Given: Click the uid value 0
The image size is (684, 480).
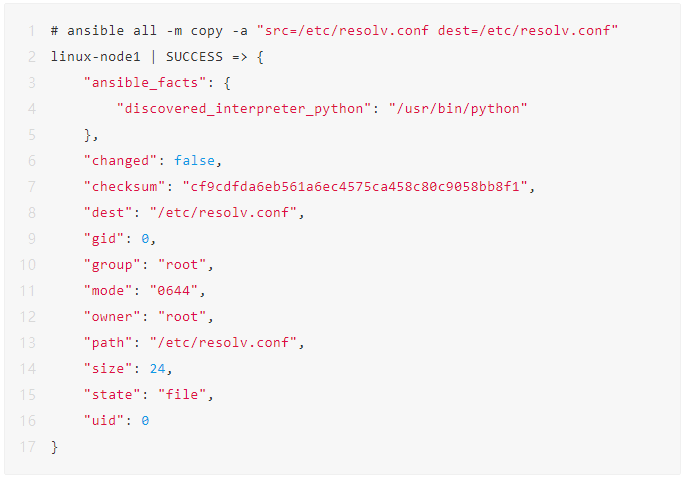Looking at the screenshot, I should click(145, 421).
